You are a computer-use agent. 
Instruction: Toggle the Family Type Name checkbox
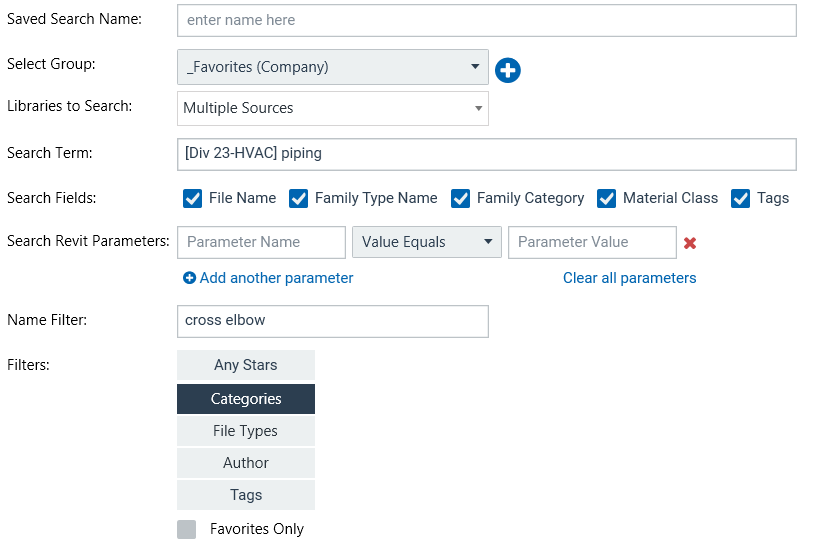[298, 198]
